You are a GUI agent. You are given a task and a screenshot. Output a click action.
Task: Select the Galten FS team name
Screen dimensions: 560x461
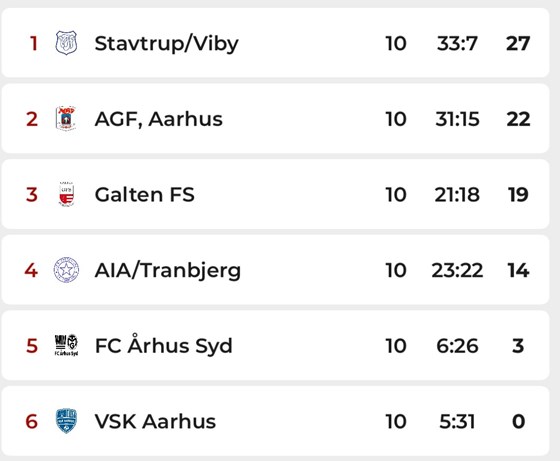point(145,195)
